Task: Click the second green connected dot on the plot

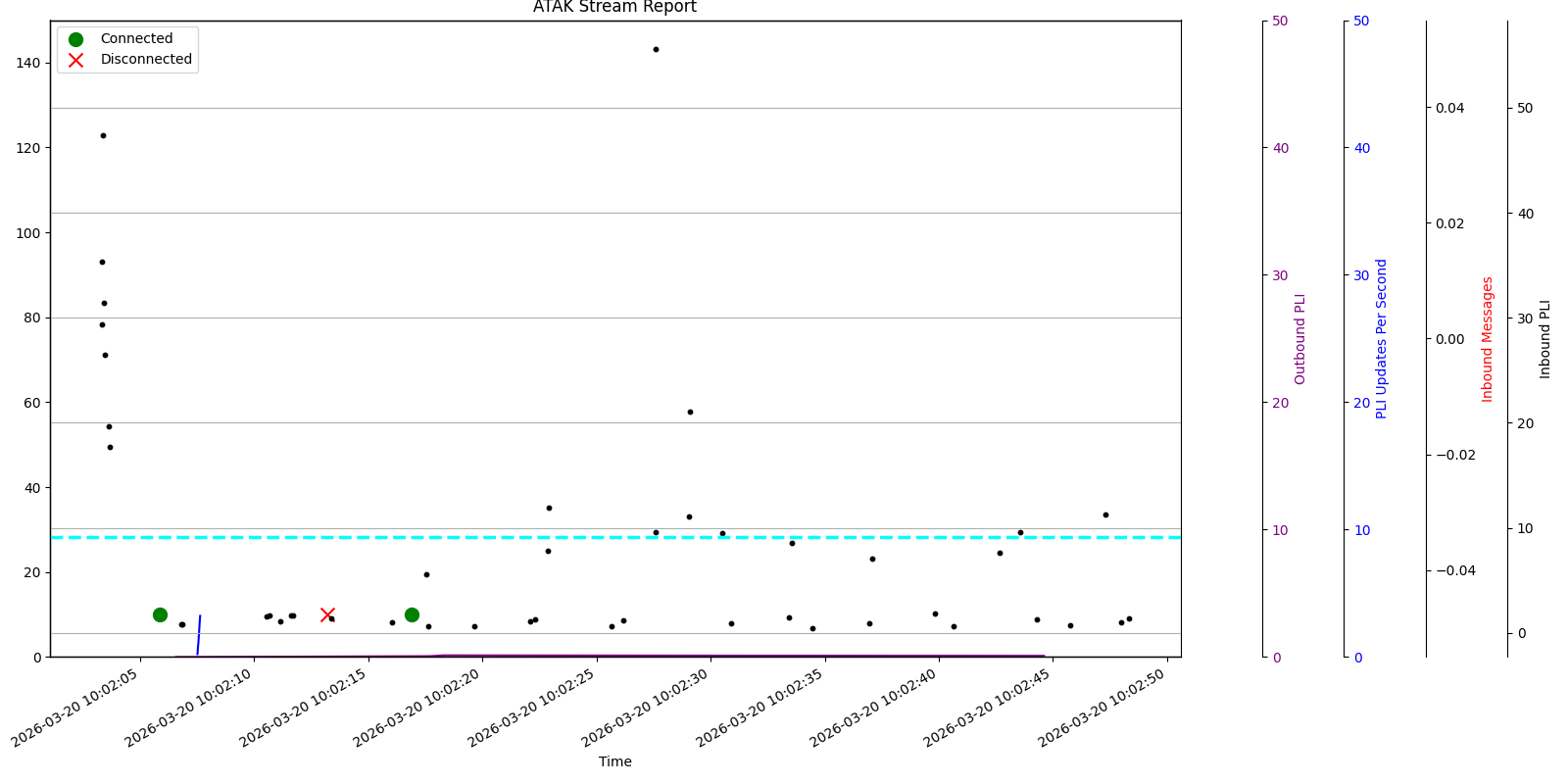Action: [412, 614]
